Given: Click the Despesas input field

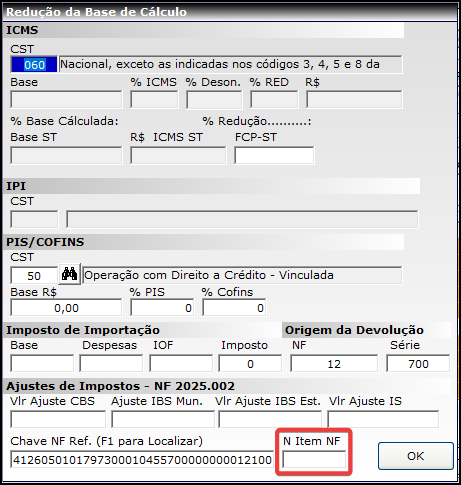Looking at the screenshot, I should (111, 363).
